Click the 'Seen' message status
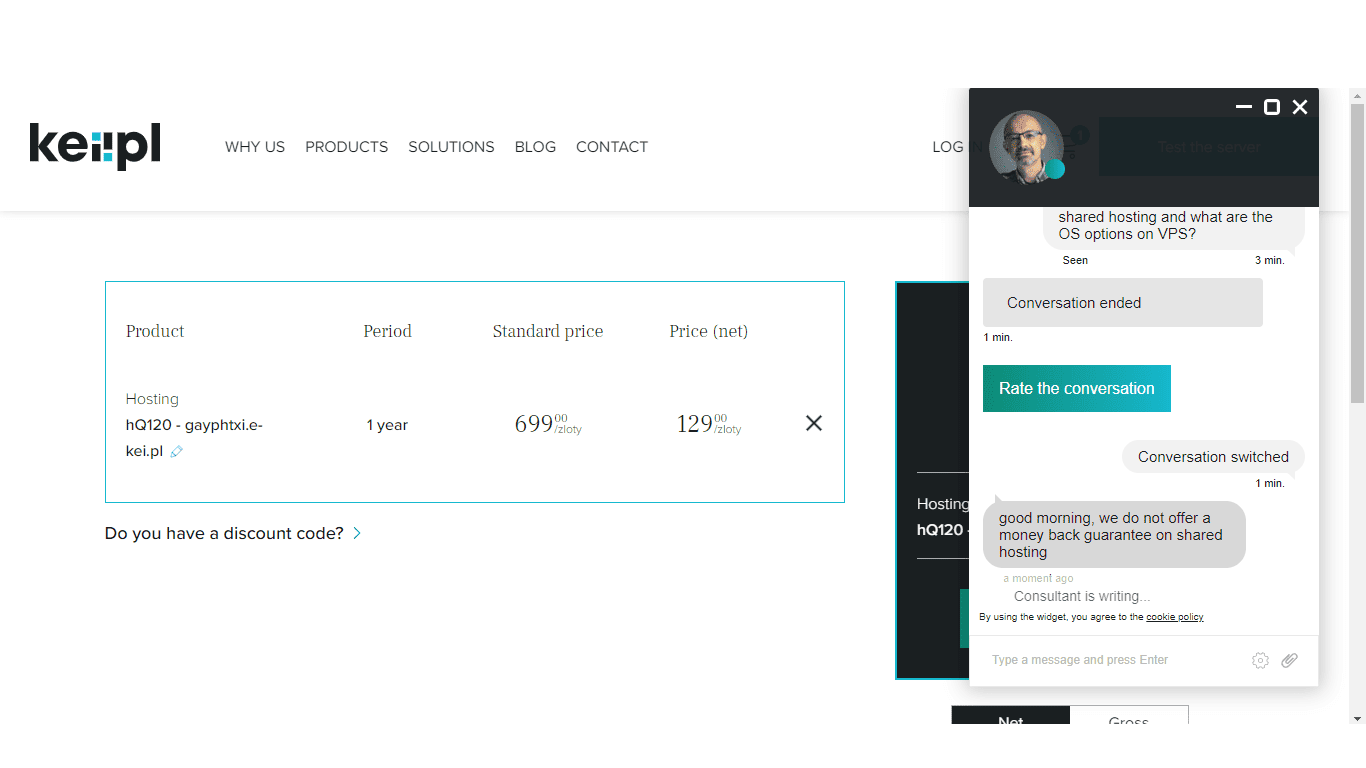Screen dimensions: 1366x768 pos(1075,260)
